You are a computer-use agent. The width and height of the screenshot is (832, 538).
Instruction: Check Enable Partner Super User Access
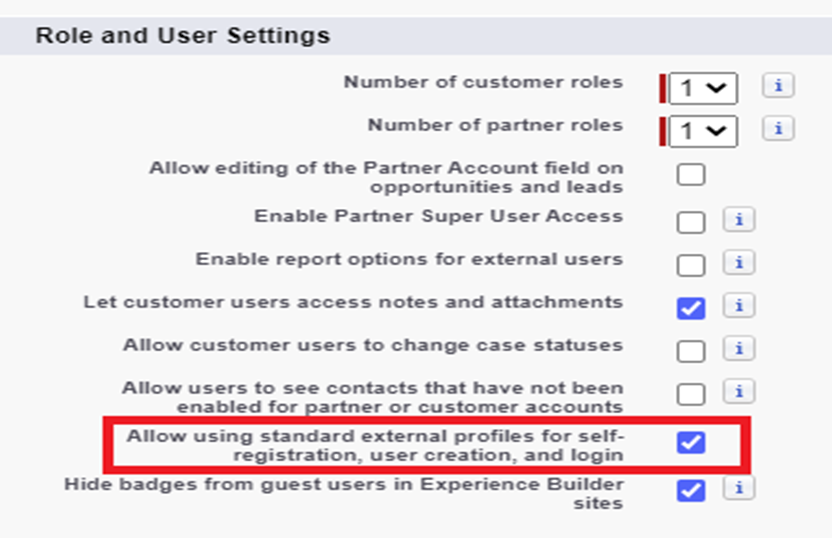[691, 221]
